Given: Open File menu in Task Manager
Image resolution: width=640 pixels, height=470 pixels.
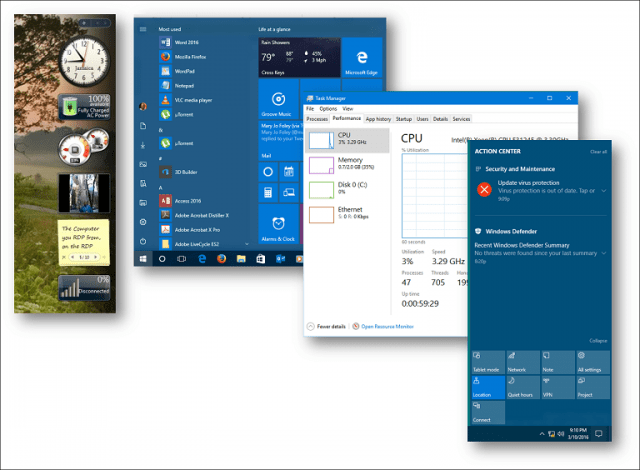Looking at the screenshot, I should tap(310, 109).
